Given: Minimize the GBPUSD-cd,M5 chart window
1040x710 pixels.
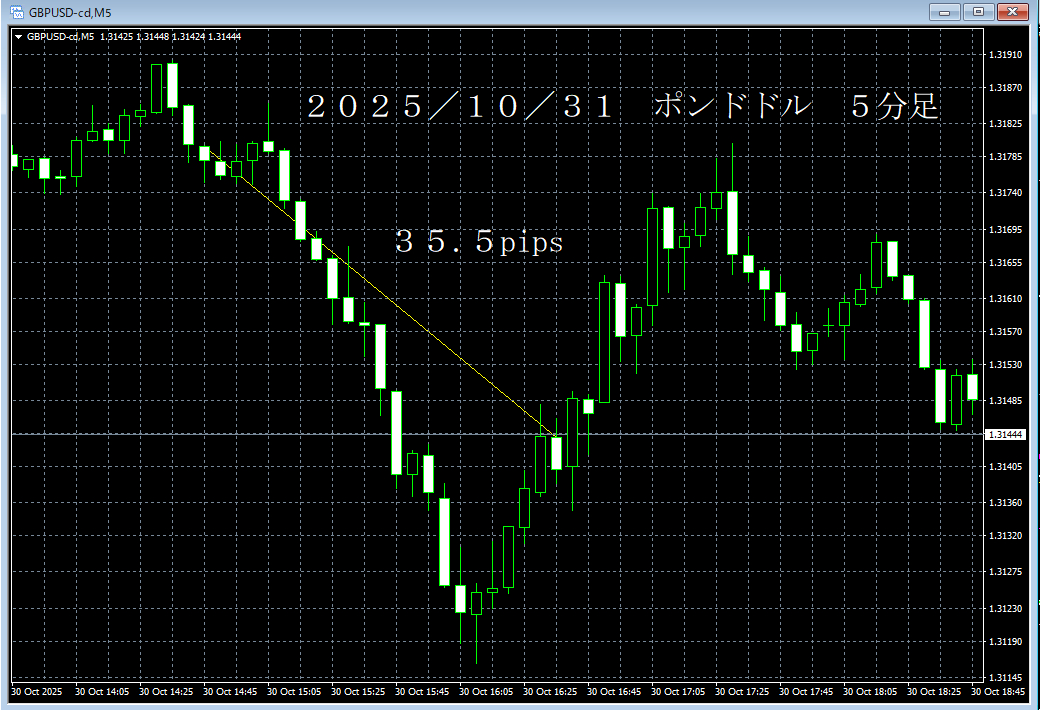Looking at the screenshot, I should pyautogui.click(x=944, y=12).
